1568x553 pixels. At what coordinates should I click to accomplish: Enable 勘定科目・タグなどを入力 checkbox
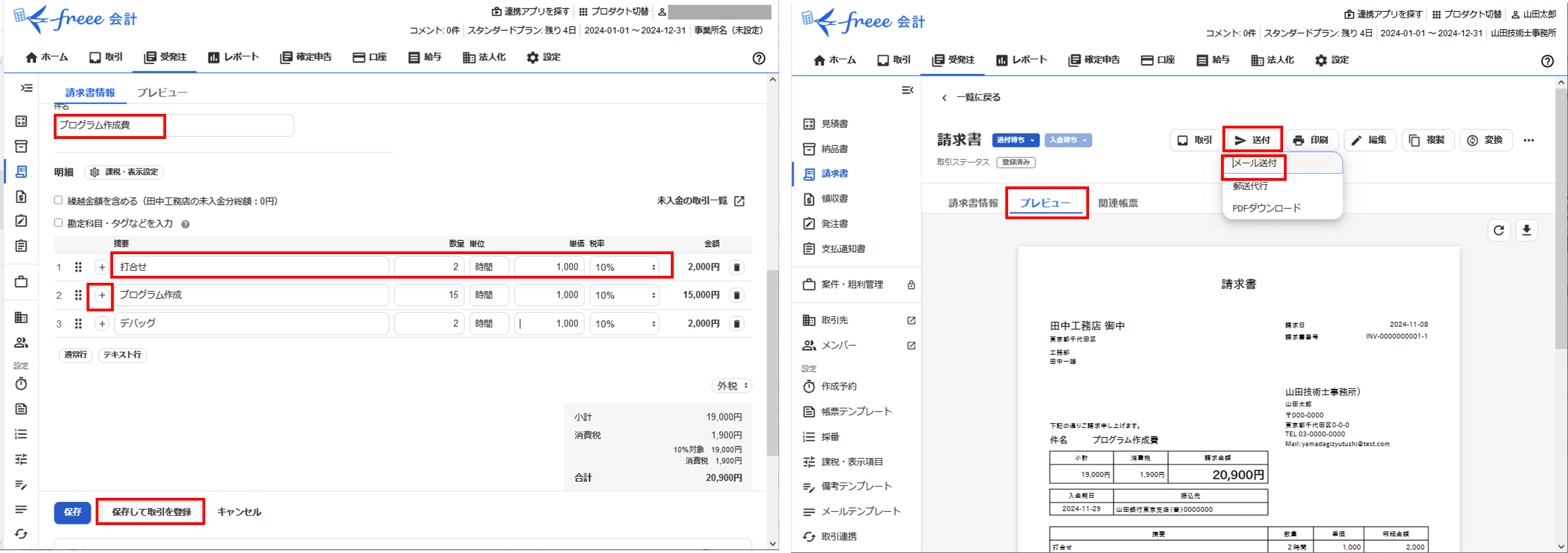pos(59,223)
